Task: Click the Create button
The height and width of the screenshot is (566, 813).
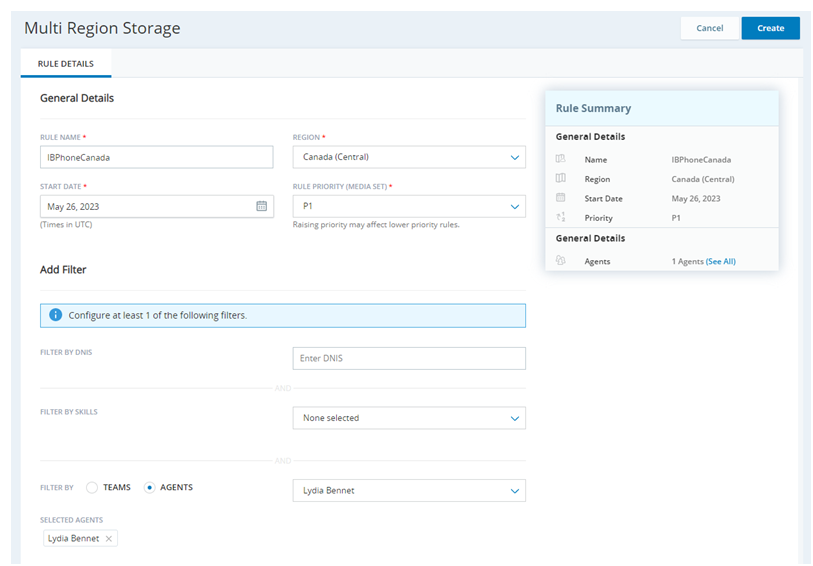Action: (x=770, y=28)
